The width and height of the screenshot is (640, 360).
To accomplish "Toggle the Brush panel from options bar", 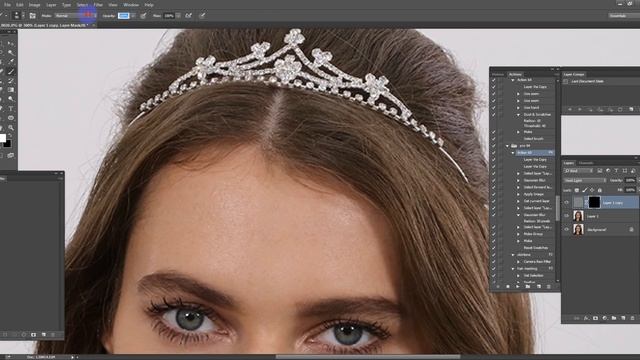I will pyautogui.click(x=33, y=16).
